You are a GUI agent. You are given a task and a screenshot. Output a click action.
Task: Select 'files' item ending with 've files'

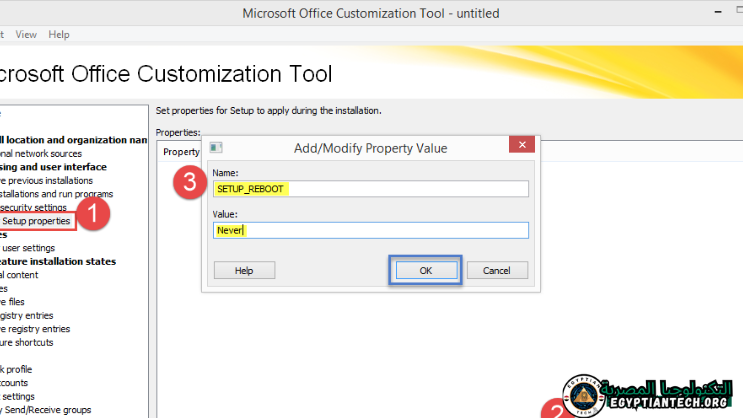click(x=12, y=302)
